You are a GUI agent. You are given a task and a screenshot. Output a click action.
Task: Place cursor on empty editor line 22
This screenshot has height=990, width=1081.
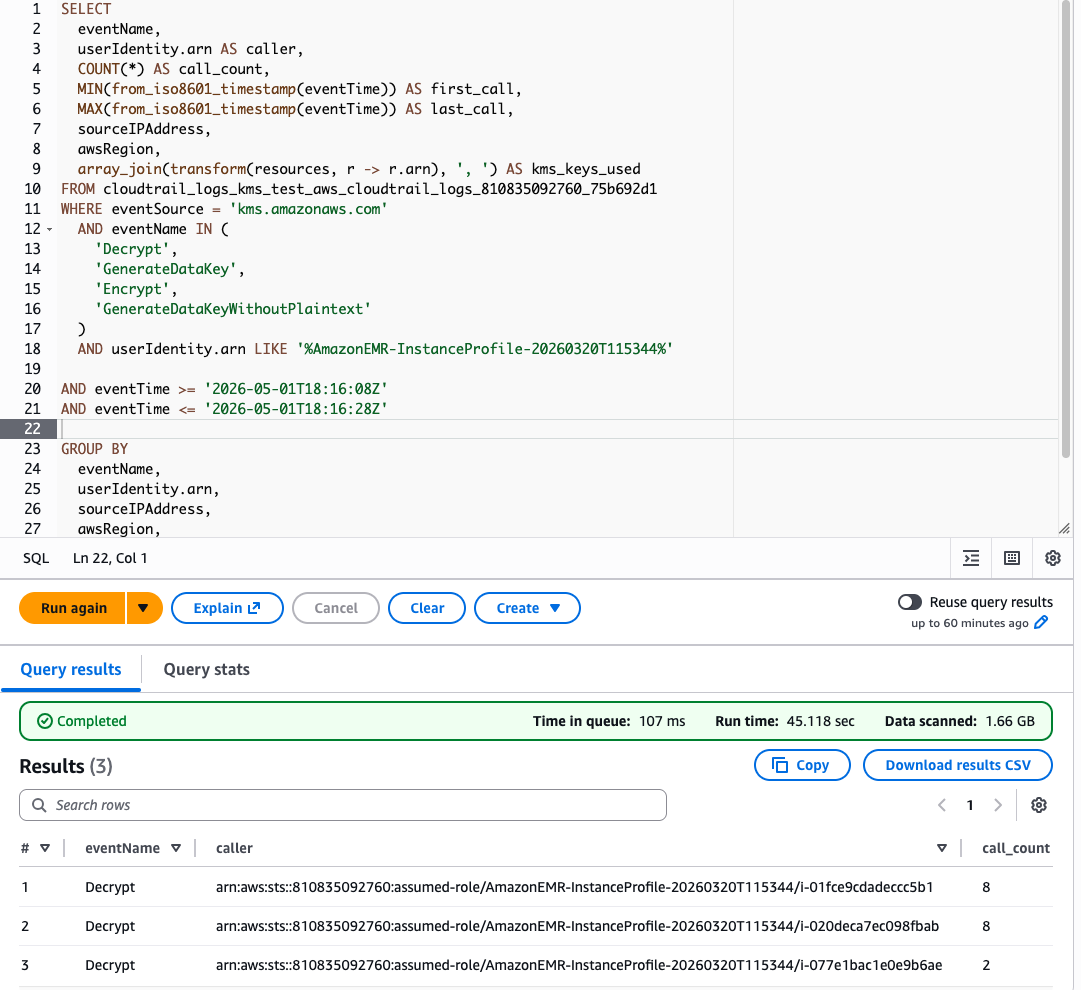pos(558,429)
